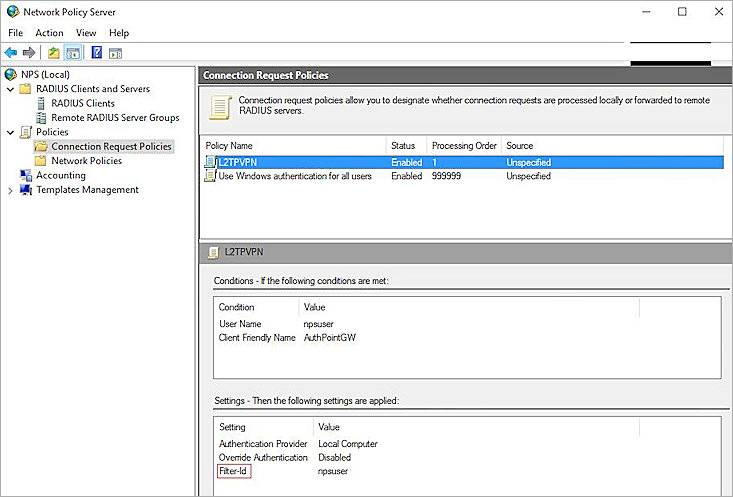Click the Network Policy Server title bar icon
The image size is (733, 497).
pyautogui.click(x=13, y=12)
